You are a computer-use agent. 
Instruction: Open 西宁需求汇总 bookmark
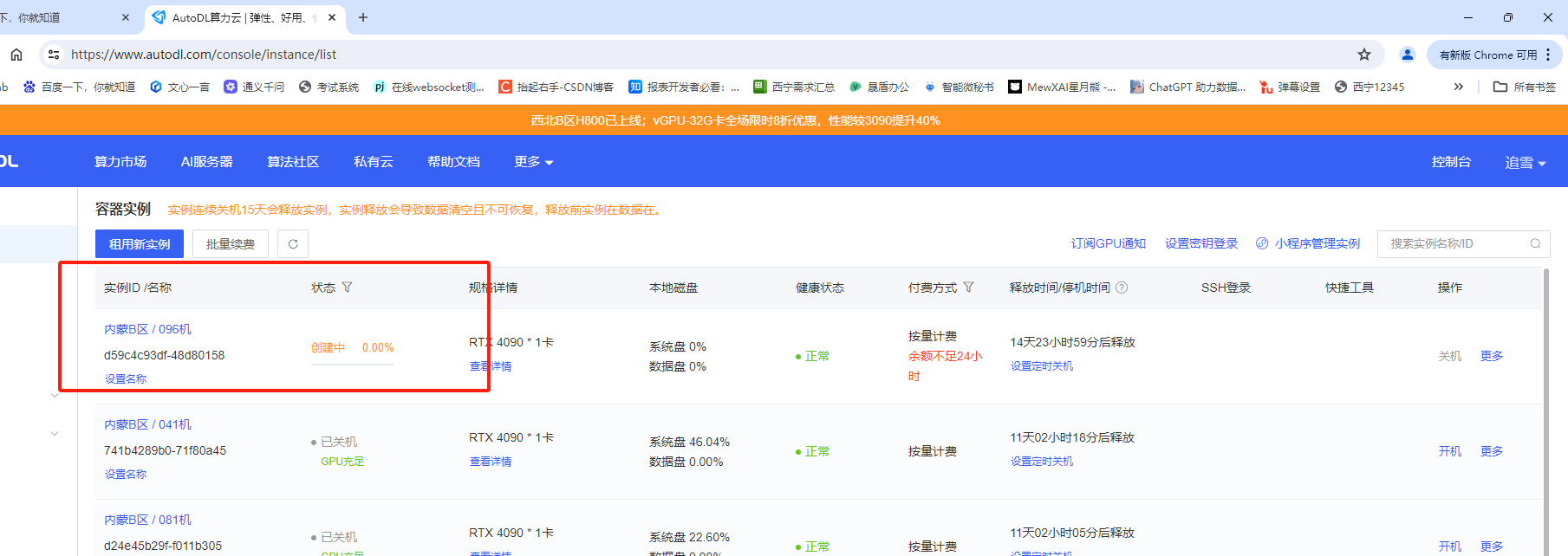(x=794, y=87)
